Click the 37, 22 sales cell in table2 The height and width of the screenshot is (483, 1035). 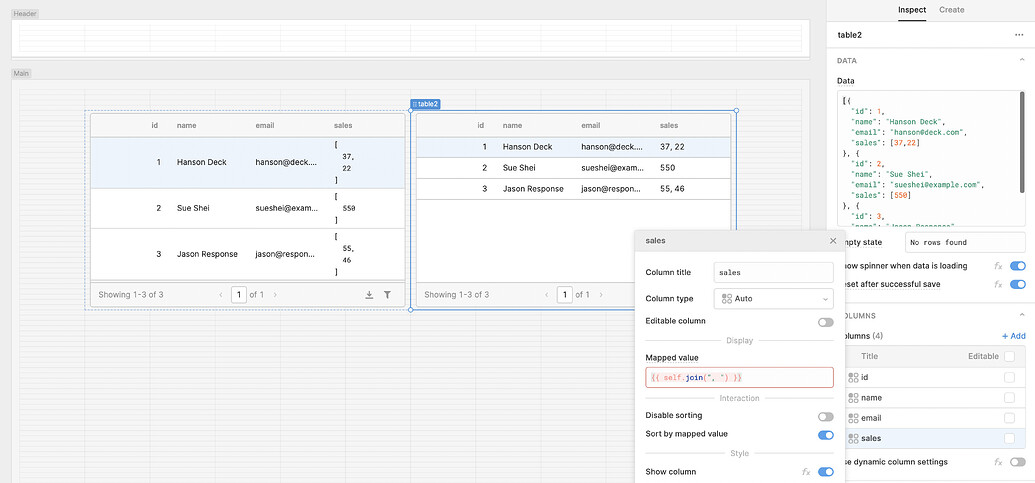[x=672, y=147]
